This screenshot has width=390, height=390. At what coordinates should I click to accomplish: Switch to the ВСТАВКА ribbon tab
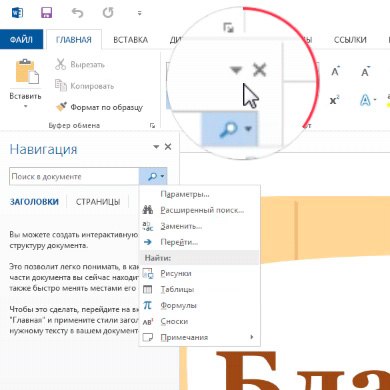click(131, 40)
